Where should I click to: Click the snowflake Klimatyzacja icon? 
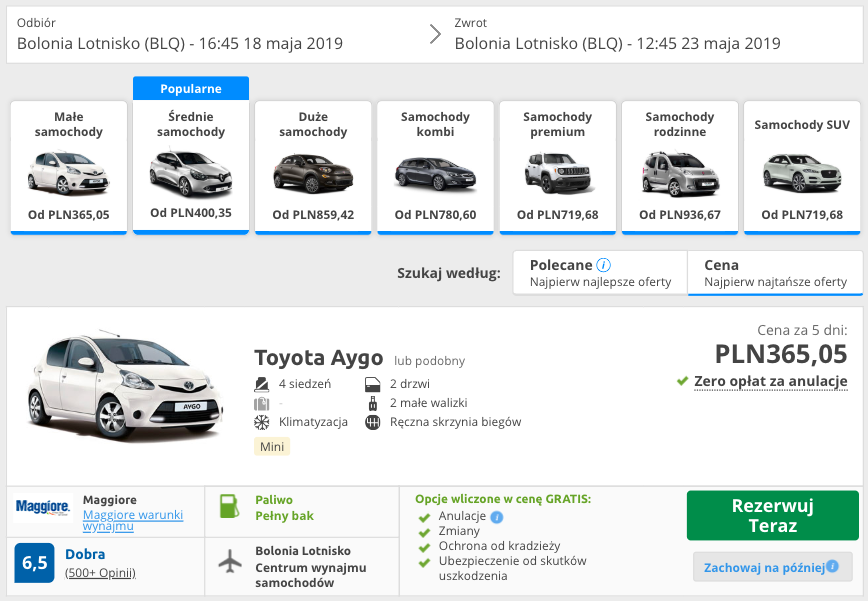pyautogui.click(x=261, y=422)
